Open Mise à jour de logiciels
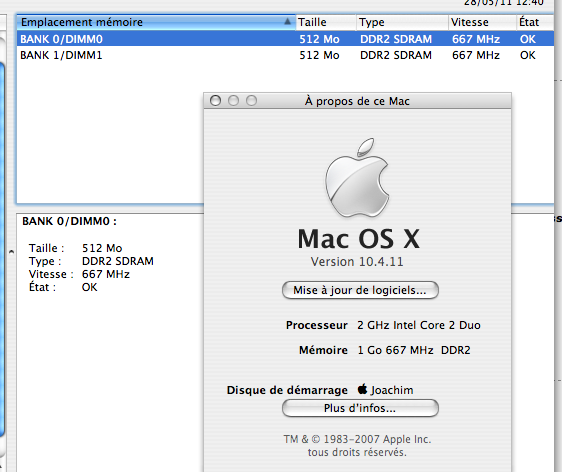This screenshot has width=562, height=472. pos(360,290)
